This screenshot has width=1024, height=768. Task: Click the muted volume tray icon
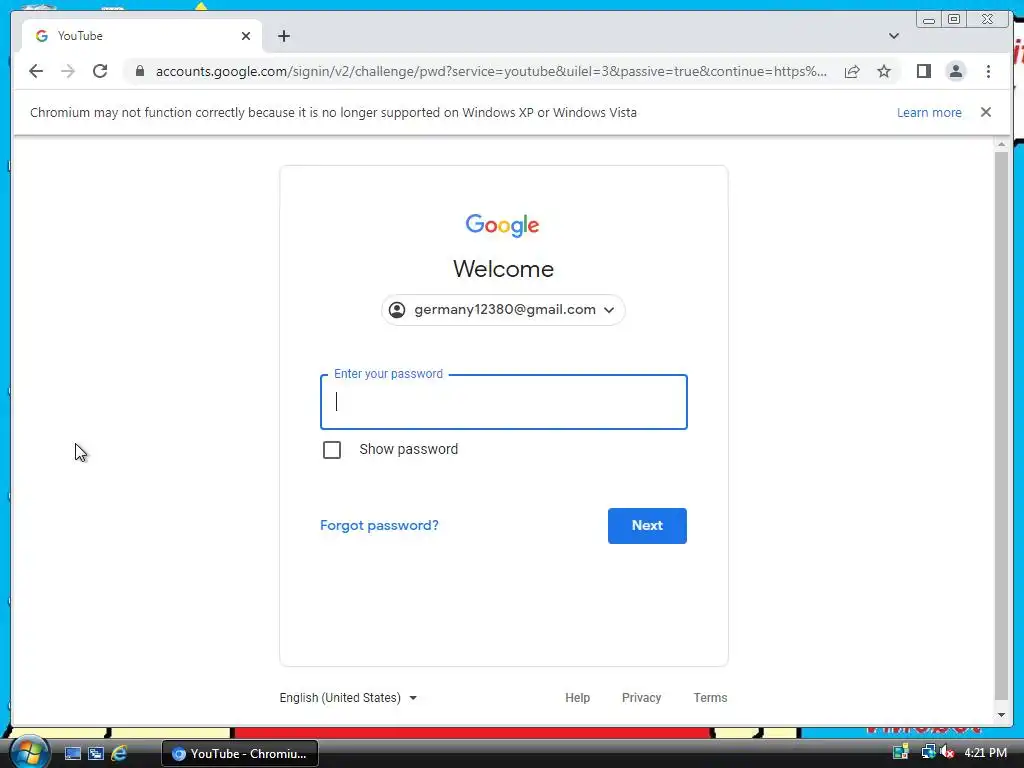click(x=947, y=752)
